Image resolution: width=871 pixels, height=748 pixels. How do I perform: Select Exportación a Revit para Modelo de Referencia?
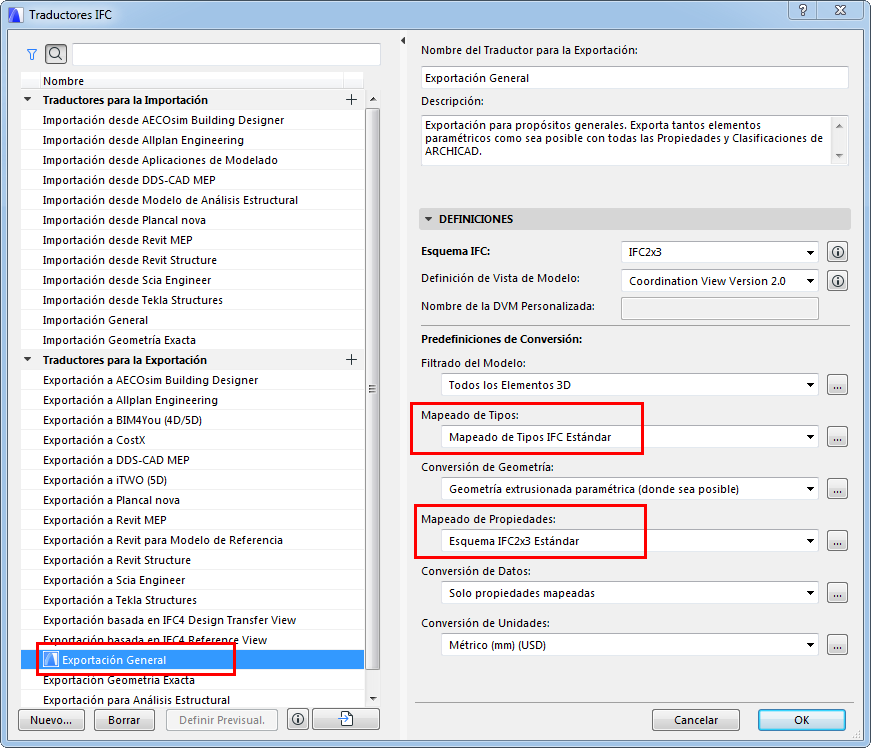coord(192,540)
